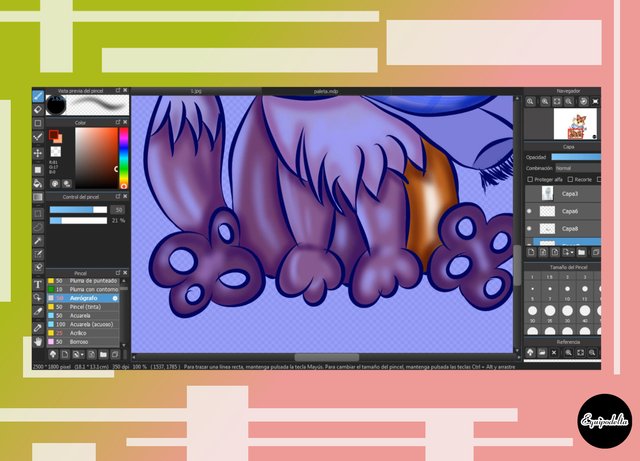Select the Operation object tool
The image size is (640, 461).
tap(38, 298)
